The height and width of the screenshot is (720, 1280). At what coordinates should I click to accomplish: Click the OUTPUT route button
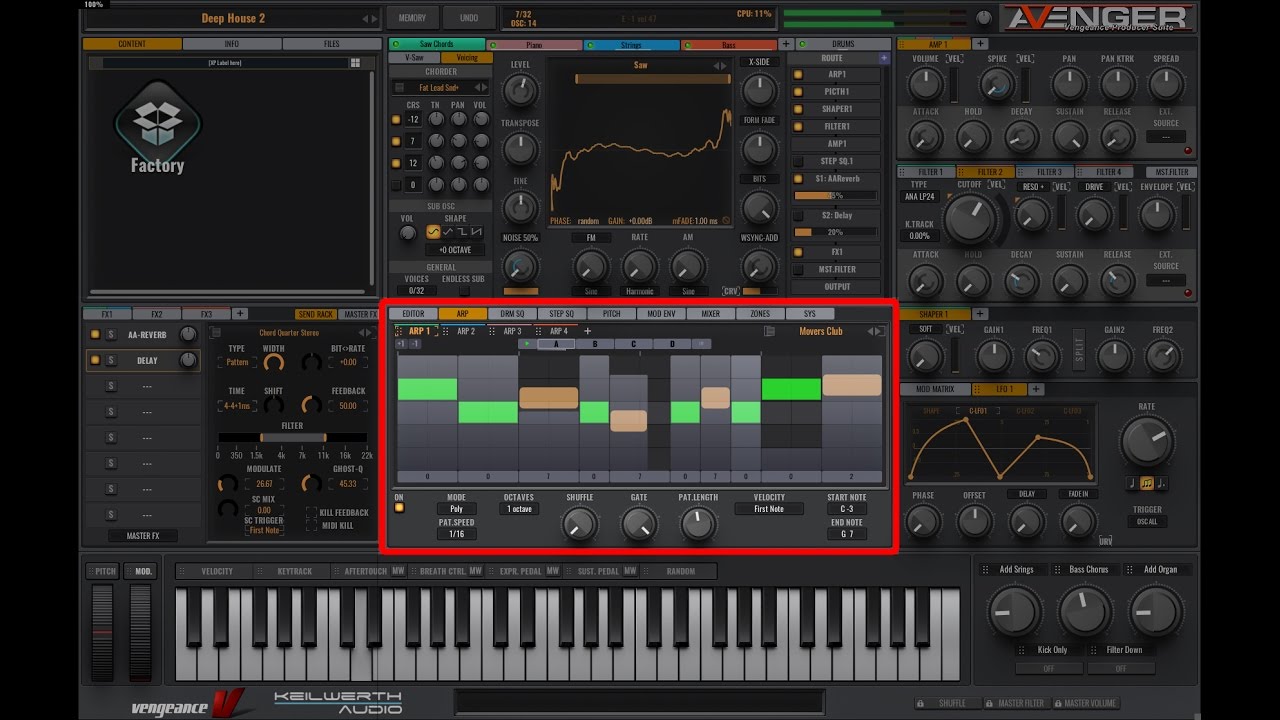coord(837,287)
